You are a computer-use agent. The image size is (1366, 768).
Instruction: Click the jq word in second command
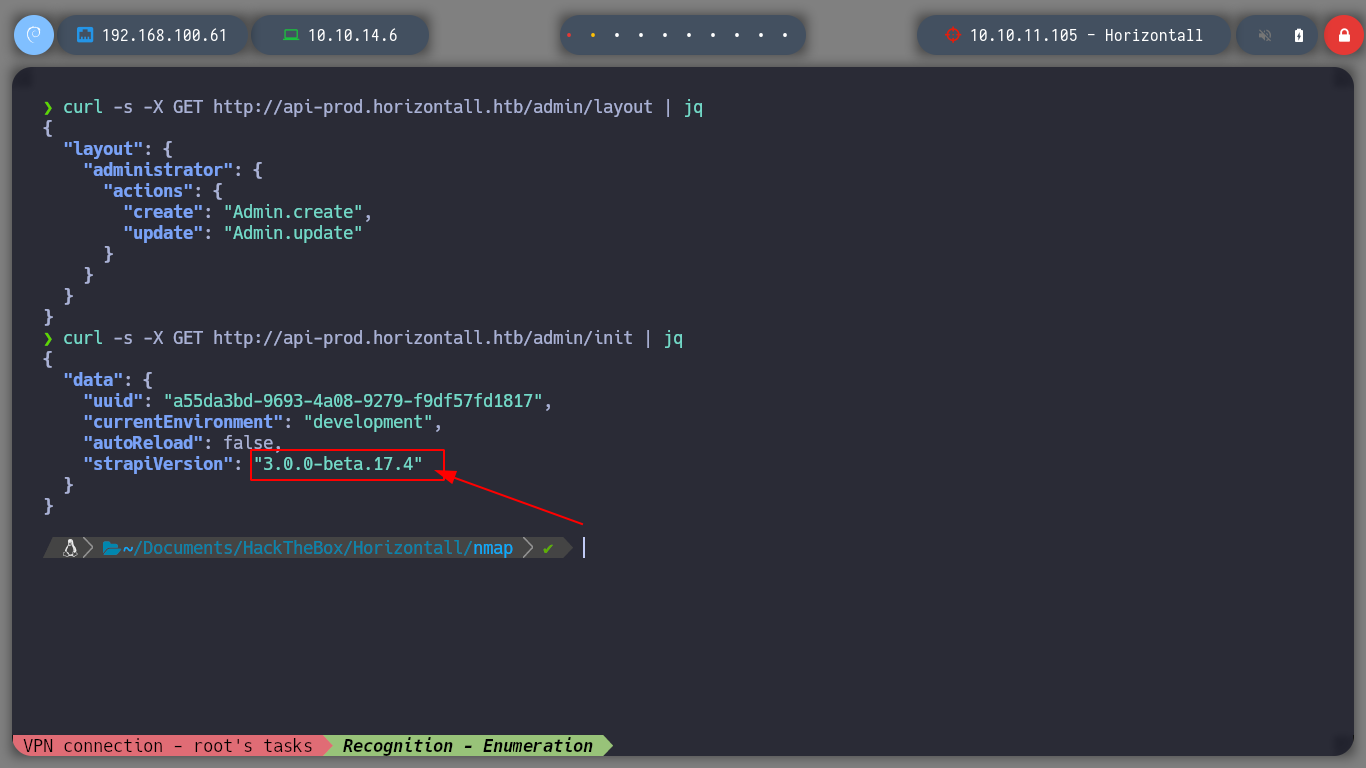pyautogui.click(x=673, y=338)
